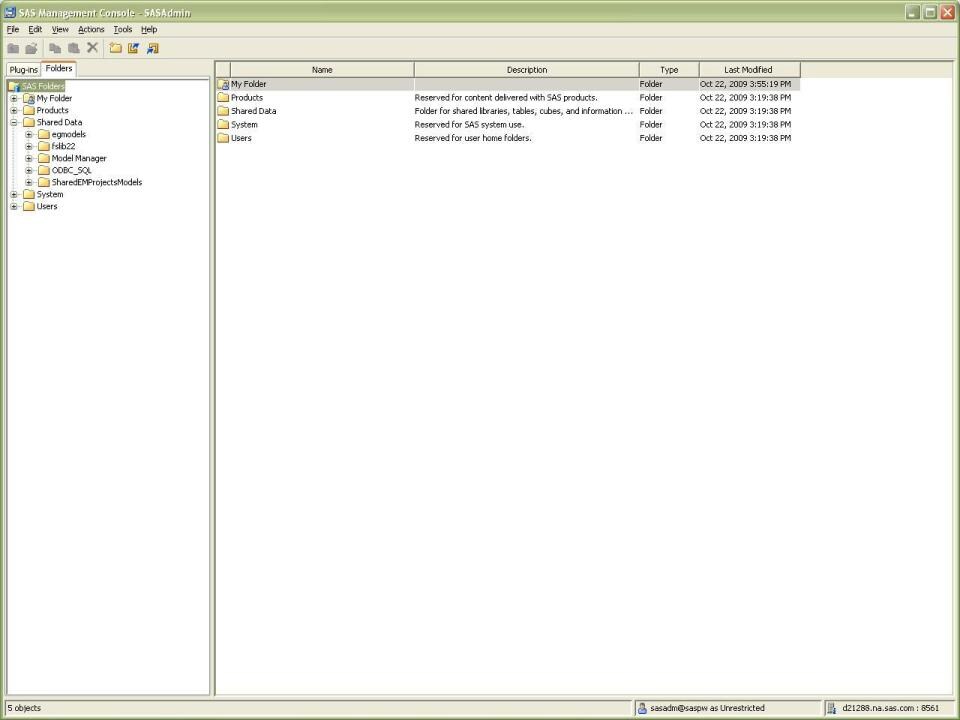Switch to the Plug-ins tab
Viewport: 960px width, 720px height.
(22, 69)
